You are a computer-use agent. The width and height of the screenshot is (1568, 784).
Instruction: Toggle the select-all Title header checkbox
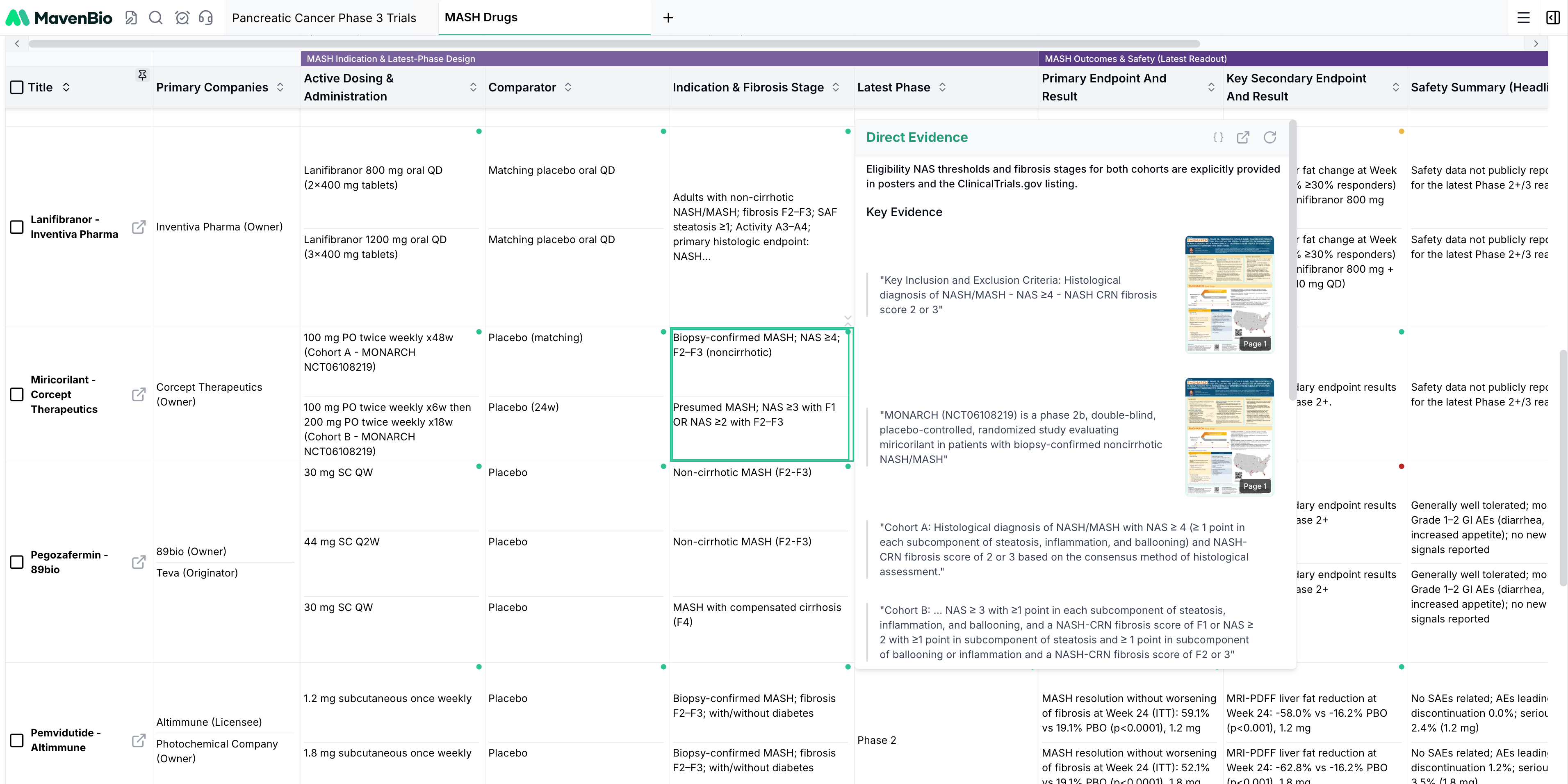(17, 87)
